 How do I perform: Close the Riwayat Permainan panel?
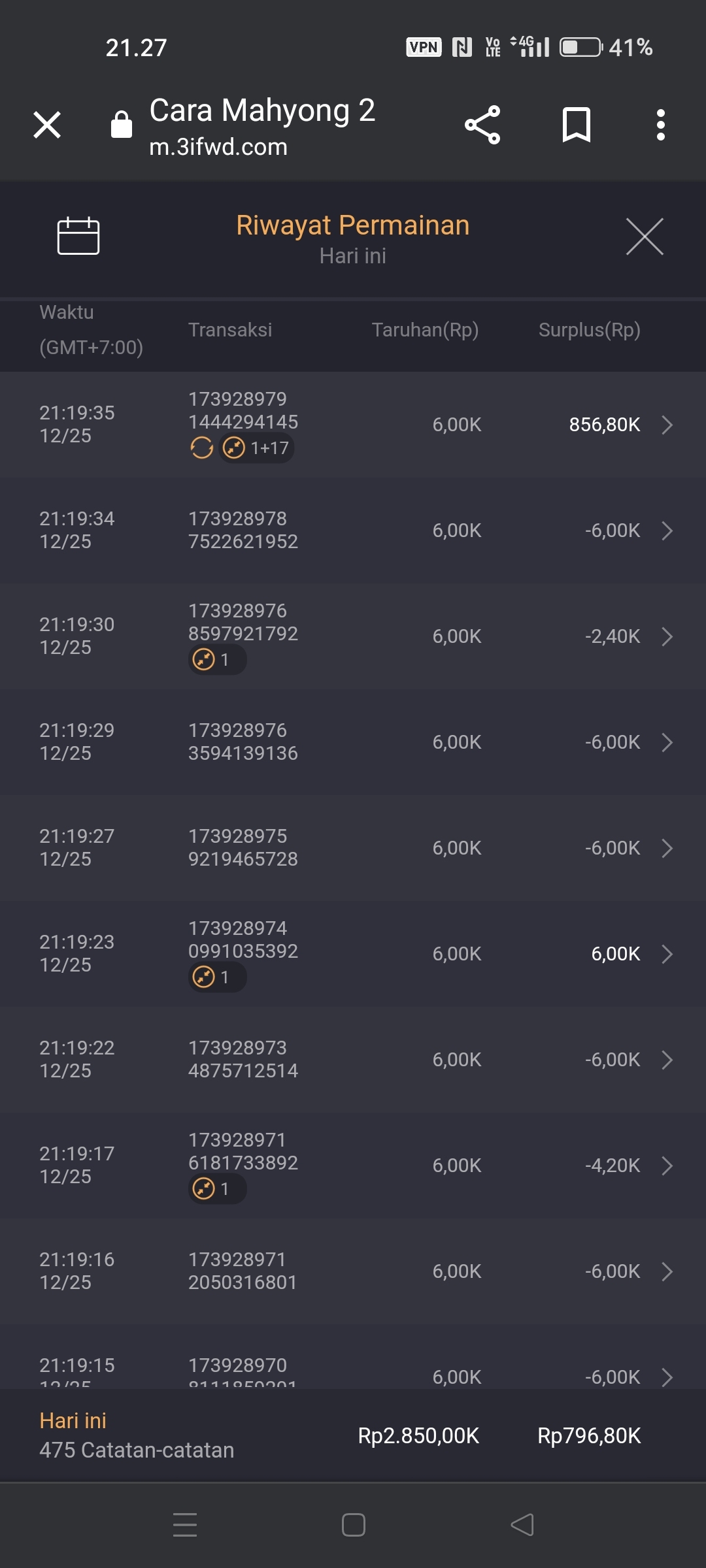point(645,237)
